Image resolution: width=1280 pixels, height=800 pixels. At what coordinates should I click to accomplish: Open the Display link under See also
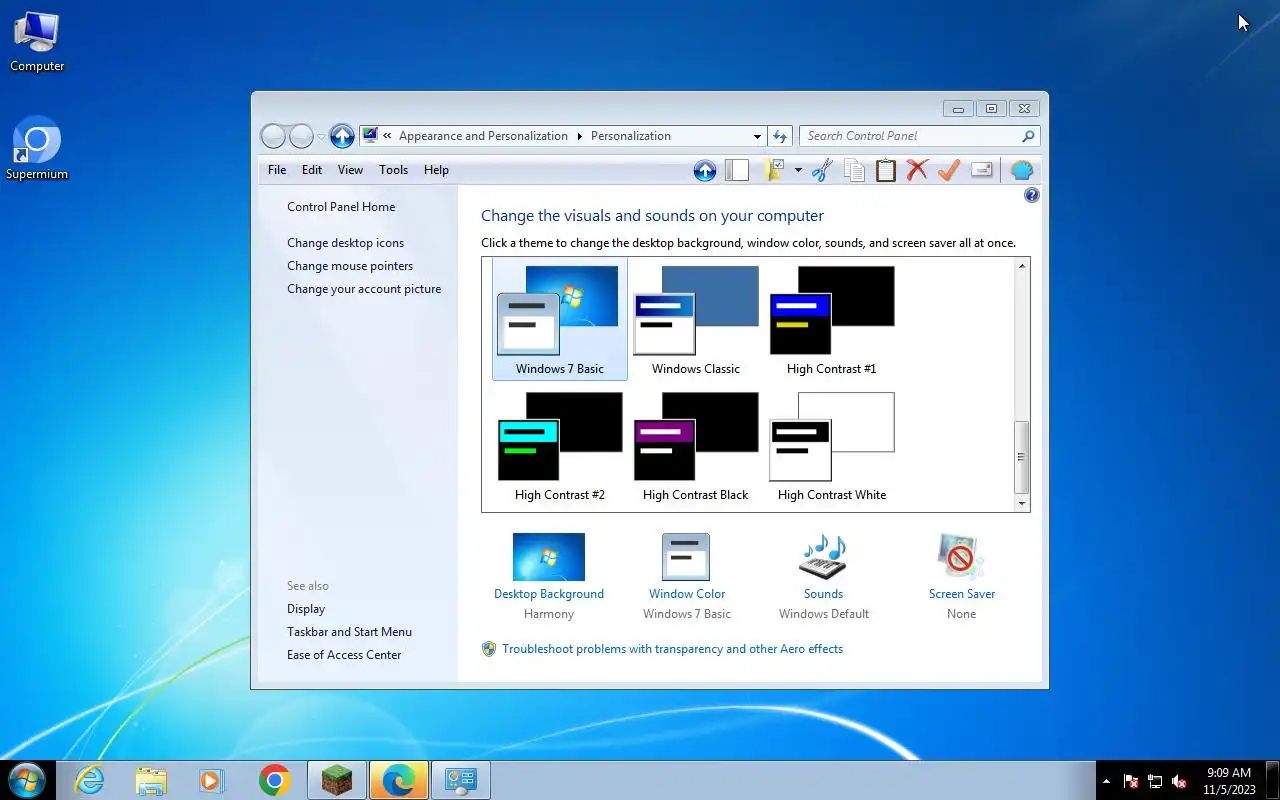(x=306, y=609)
